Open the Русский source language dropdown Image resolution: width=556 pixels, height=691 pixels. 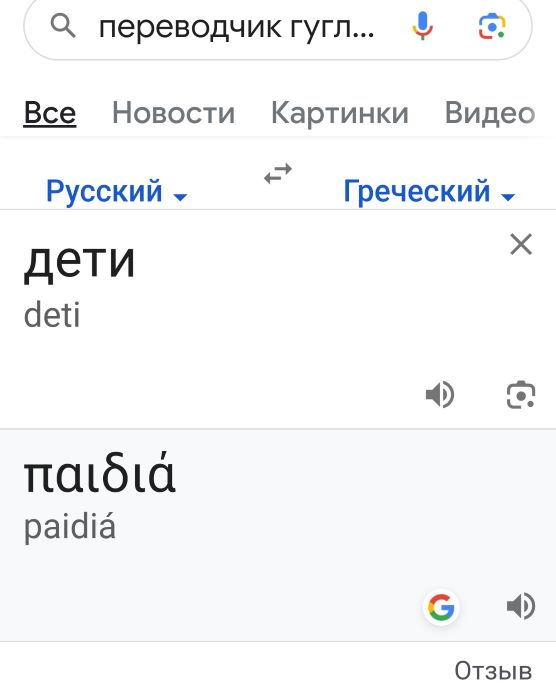117,191
